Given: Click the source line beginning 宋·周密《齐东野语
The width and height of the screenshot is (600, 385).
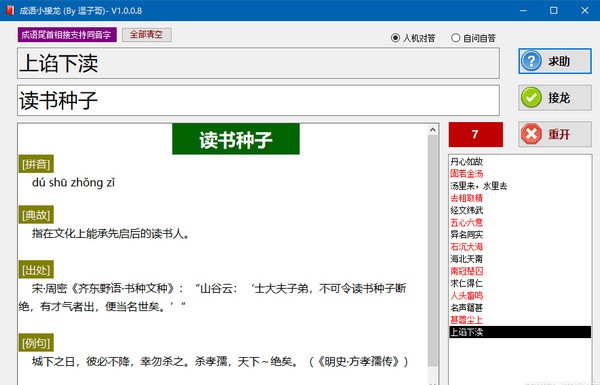Looking at the screenshot, I should [212, 297].
